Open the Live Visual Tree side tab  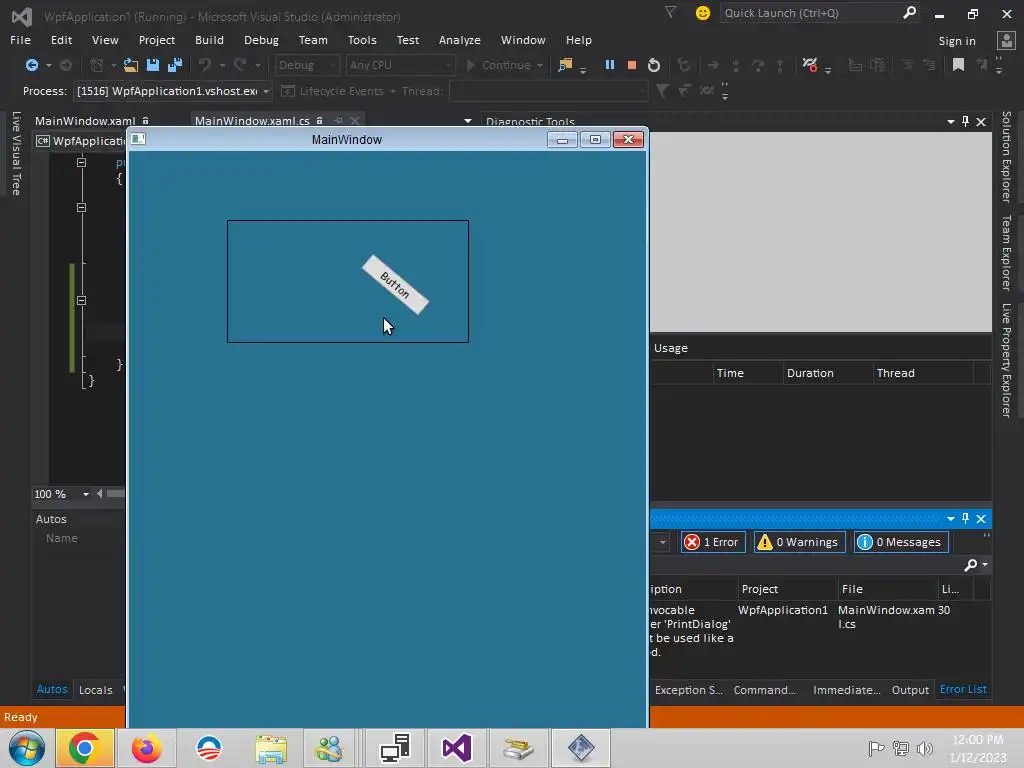click(16, 153)
